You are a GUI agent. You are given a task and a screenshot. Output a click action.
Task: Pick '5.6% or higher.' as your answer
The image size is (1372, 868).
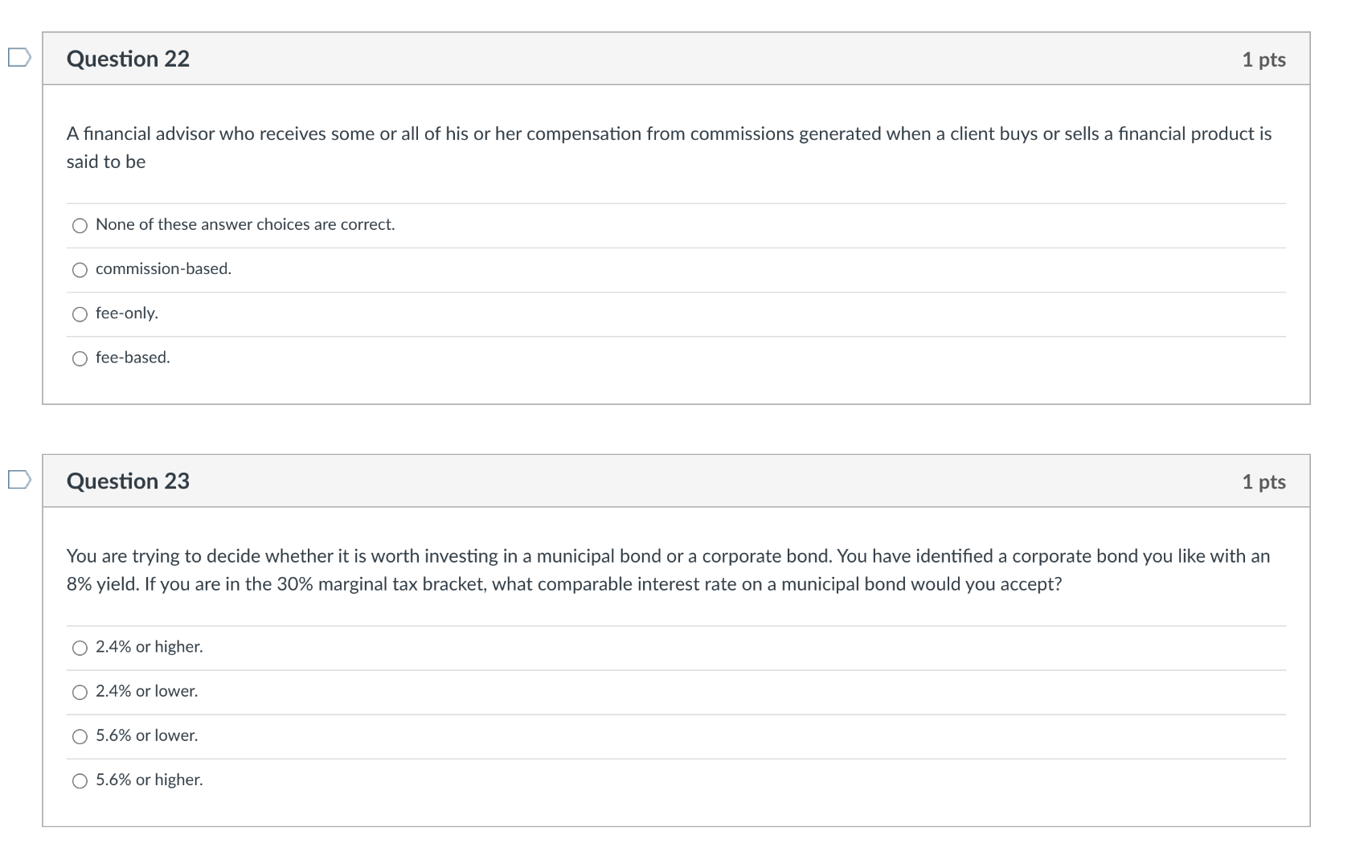pyautogui.click(x=80, y=779)
